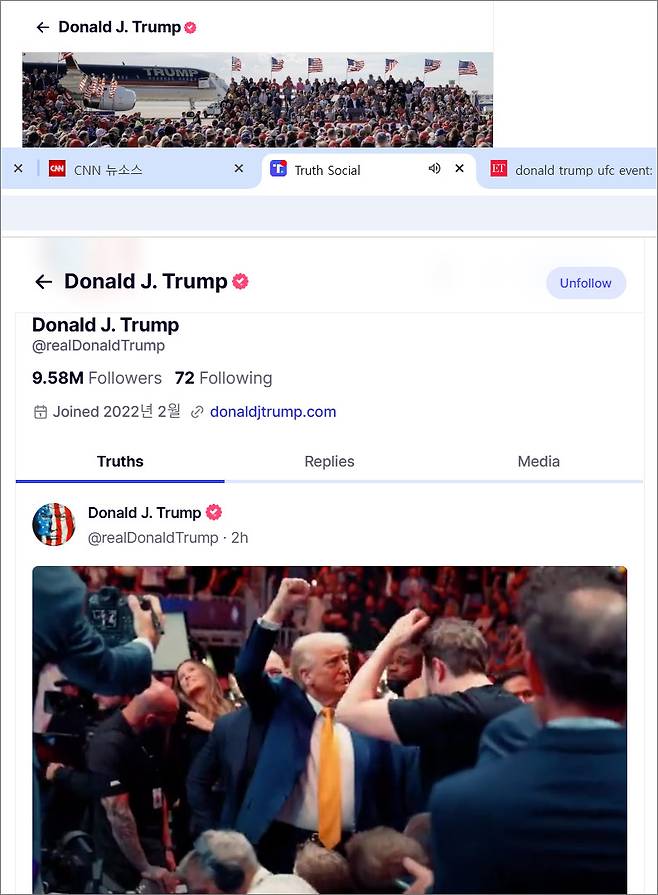Image resolution: width=658 pixels, height=895 pixels.
Task: View the 72 Following list
Action: 223,378
